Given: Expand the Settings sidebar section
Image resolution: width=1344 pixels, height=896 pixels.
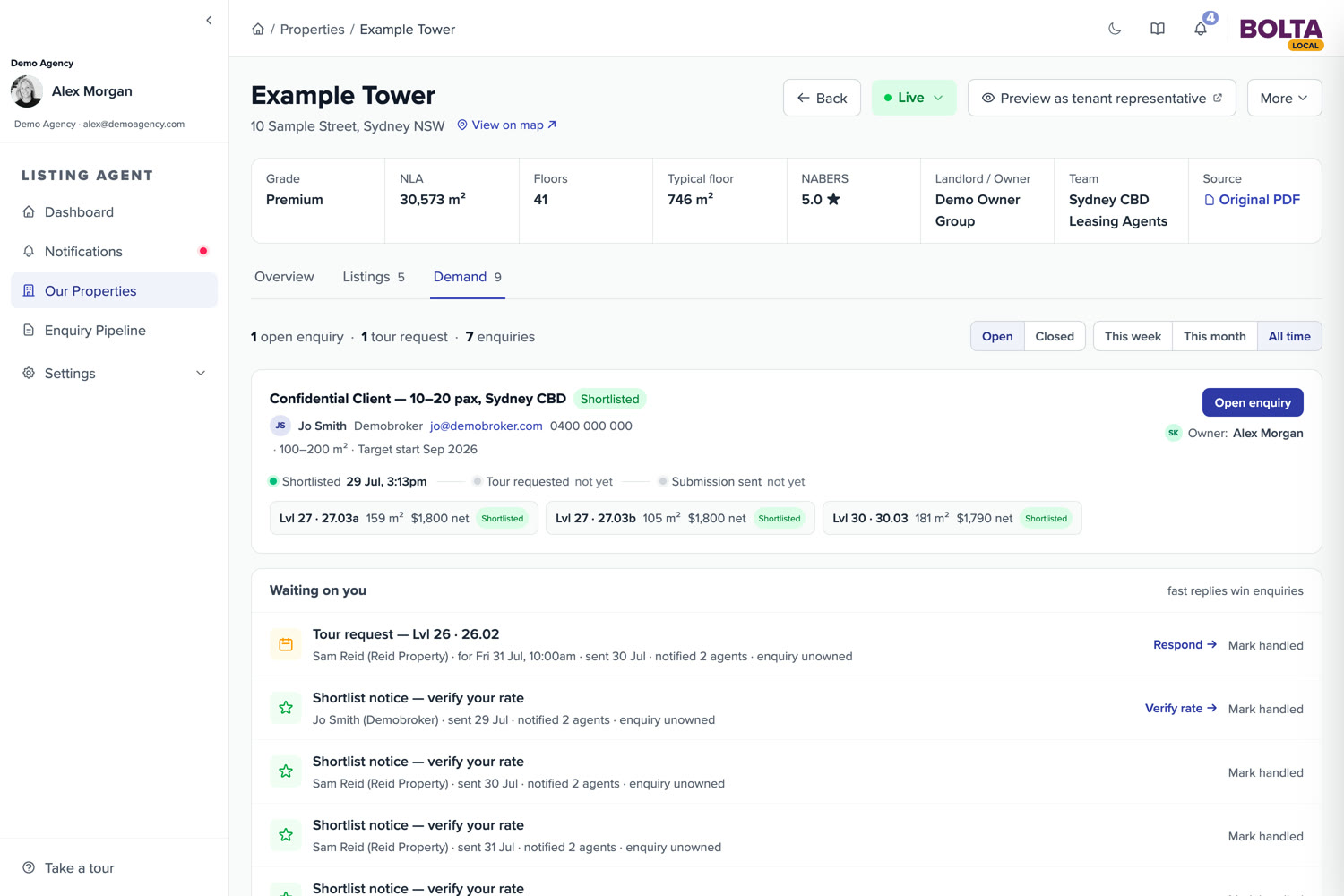Looking at the screenshot, I should [114, 374].
